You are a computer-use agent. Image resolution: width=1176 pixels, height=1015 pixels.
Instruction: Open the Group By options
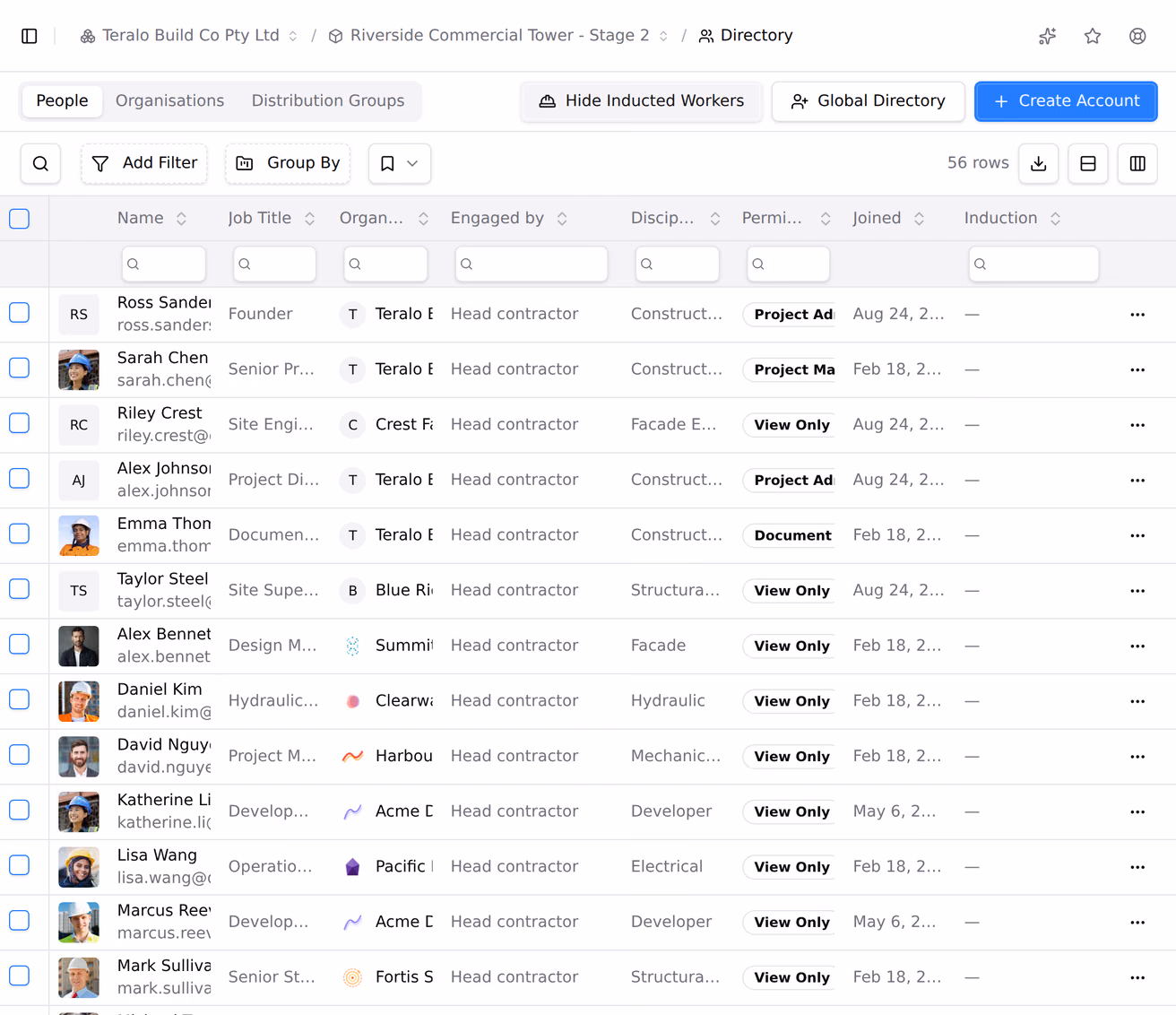point(288,163)
